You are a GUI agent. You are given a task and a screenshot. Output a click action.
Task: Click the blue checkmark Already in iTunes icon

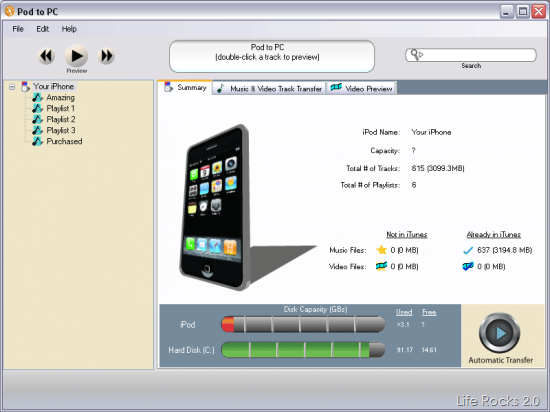pos(468,250)
